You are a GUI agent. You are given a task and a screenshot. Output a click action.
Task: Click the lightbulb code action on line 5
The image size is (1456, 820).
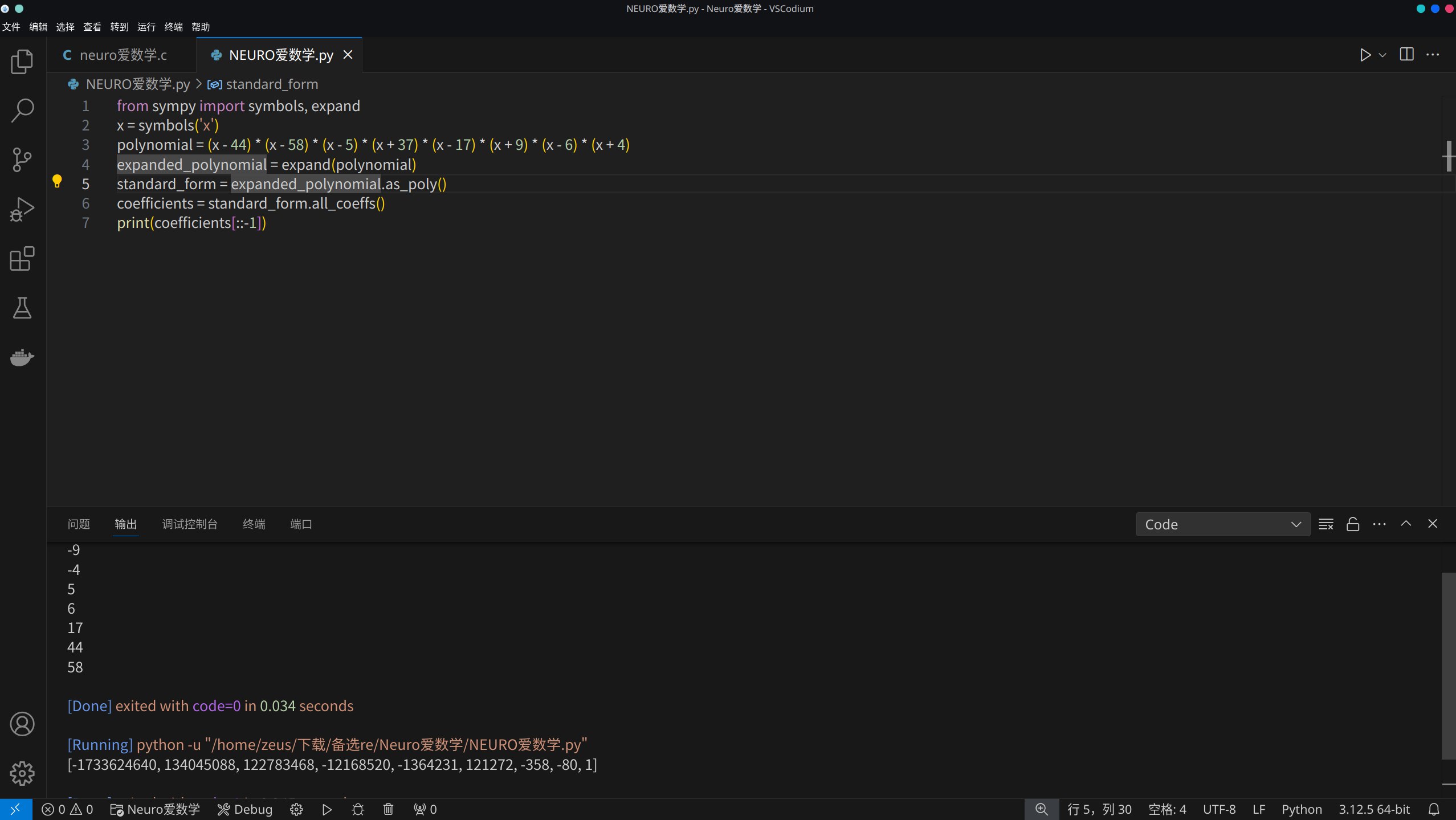point(57,181)
